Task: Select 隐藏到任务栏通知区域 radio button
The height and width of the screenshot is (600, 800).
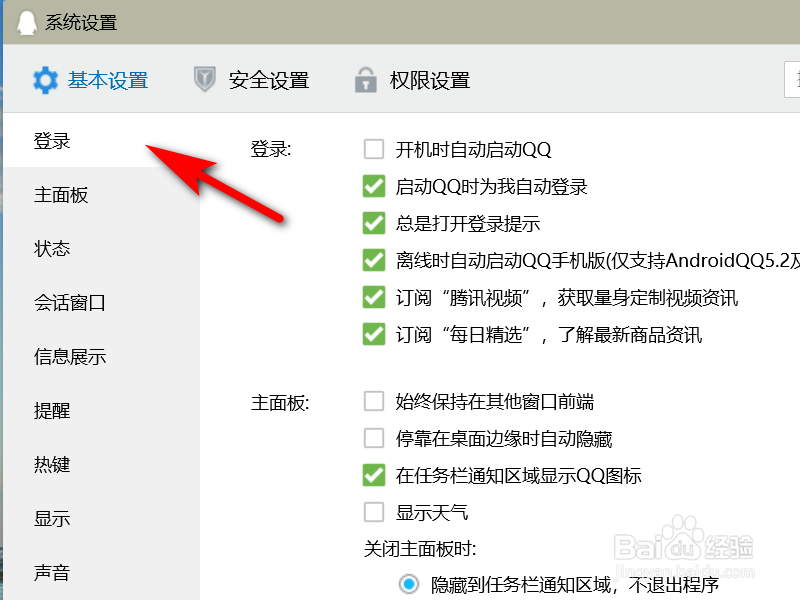Action: 409,584
